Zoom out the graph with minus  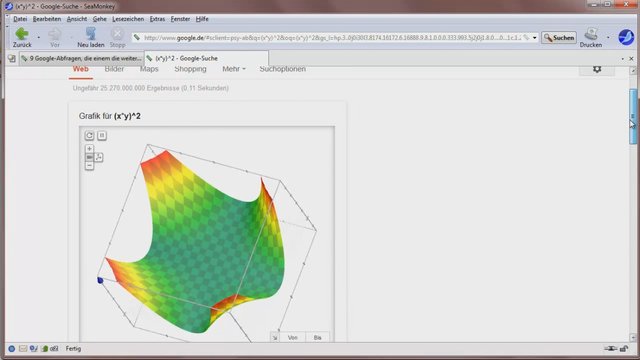point(89,166)
